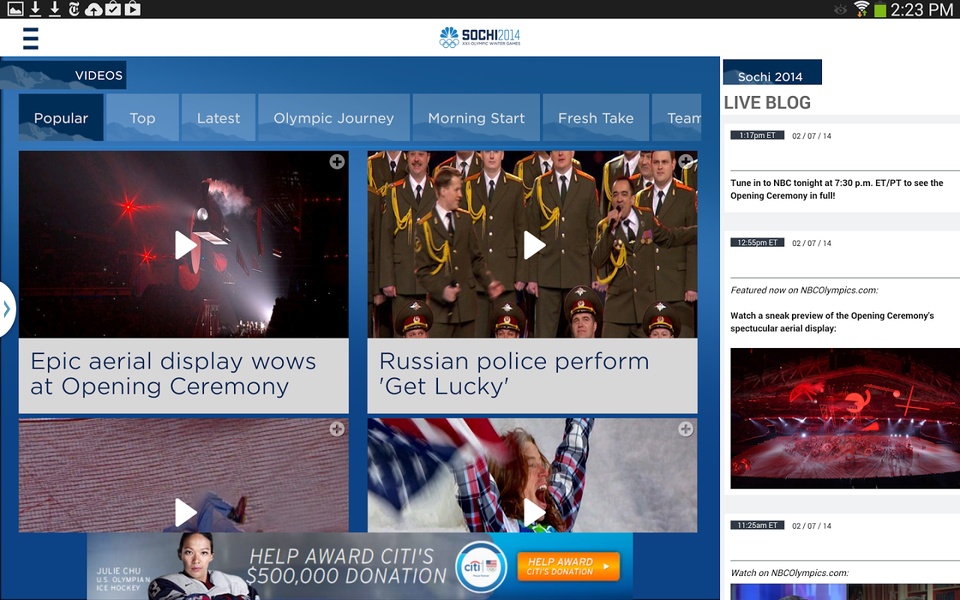Open the Sochi 2014 live blog header
Viewport: 960px width, 600px height.
773,72
